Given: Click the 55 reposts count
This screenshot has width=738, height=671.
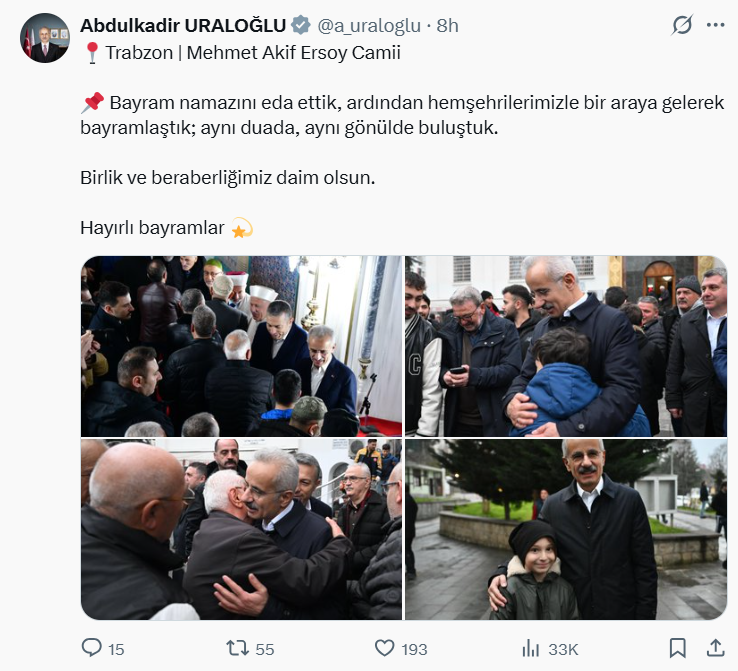Looking at the screenshot, I should (x=265, y=649).
